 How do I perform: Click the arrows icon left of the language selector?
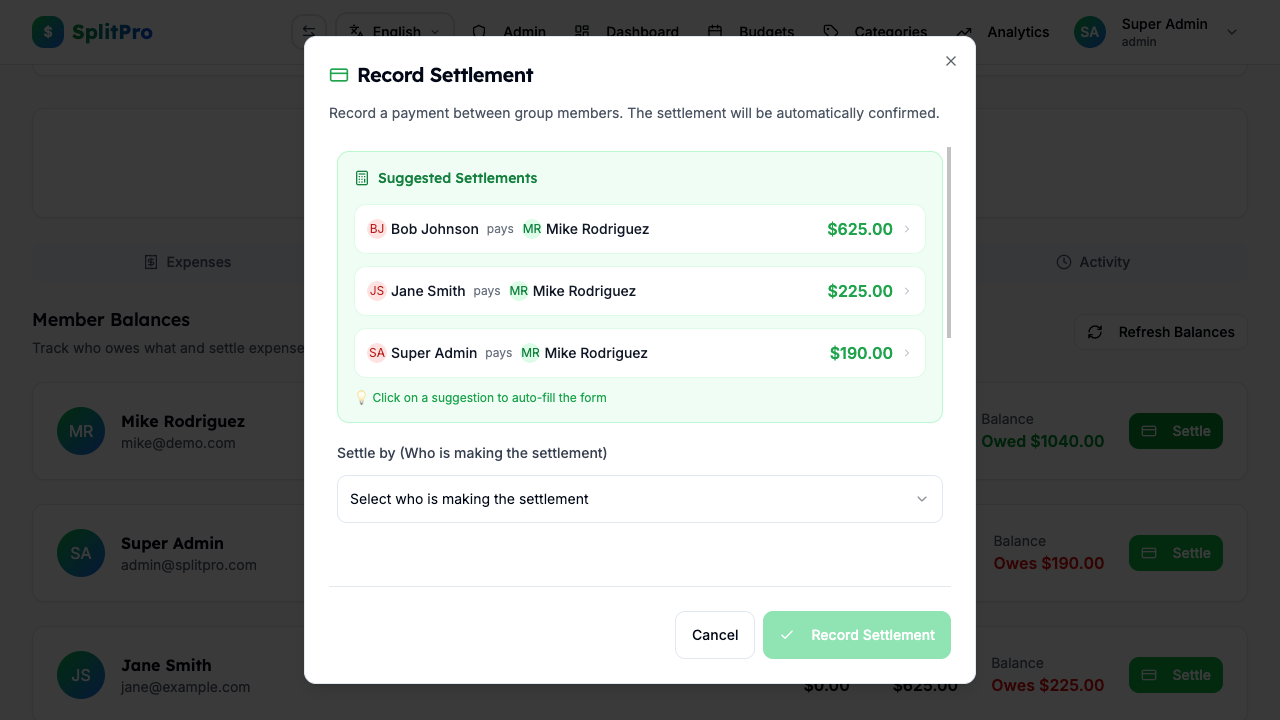pyautogui.click(x=309, y=31)
